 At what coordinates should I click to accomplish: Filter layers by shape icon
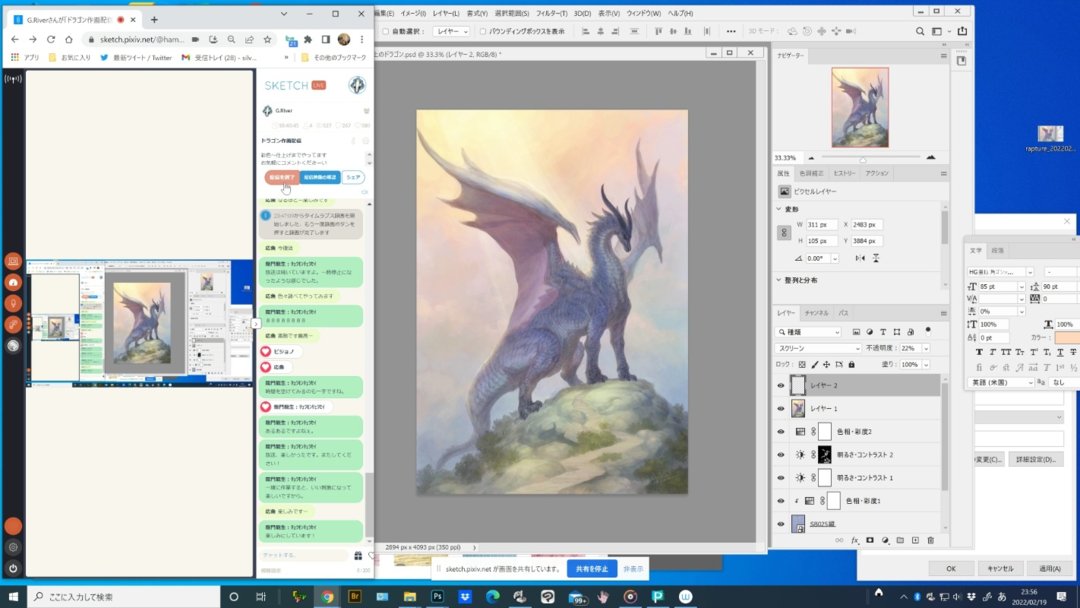pyautogui.click(x=897, y=332)
